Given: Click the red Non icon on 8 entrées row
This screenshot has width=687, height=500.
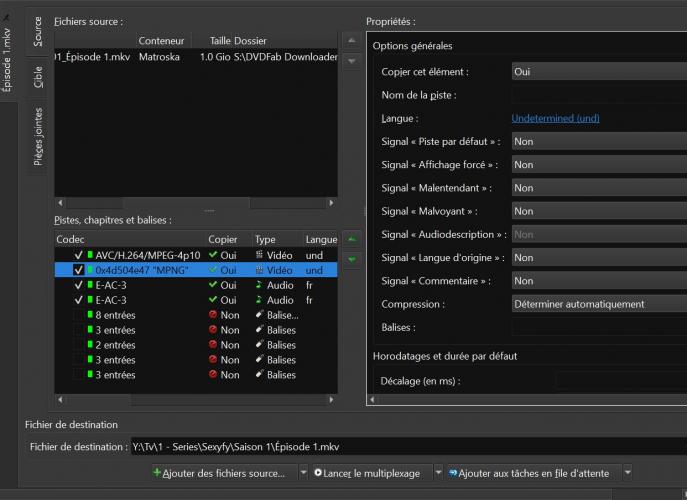Looking at the screenshot, I should [212, 315].
